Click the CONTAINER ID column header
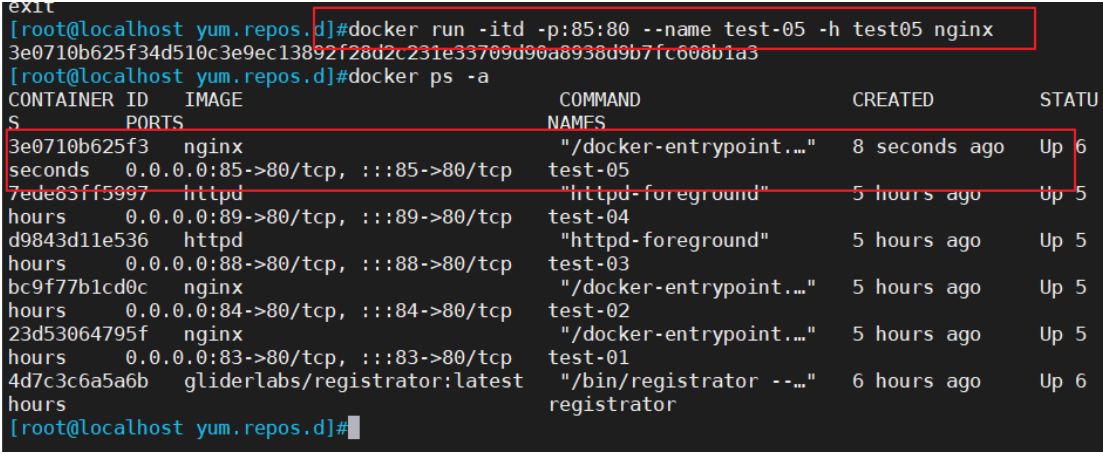The image size is (1103, 454). pyautogui.click(x=78, y=100)
